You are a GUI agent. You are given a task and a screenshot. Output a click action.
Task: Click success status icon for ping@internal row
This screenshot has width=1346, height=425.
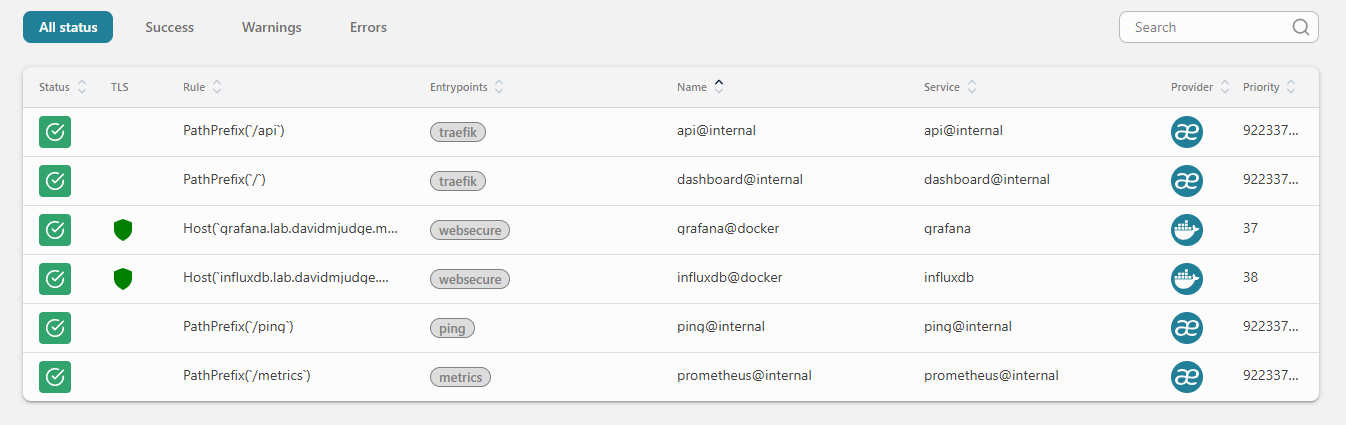tap(55, 328)
